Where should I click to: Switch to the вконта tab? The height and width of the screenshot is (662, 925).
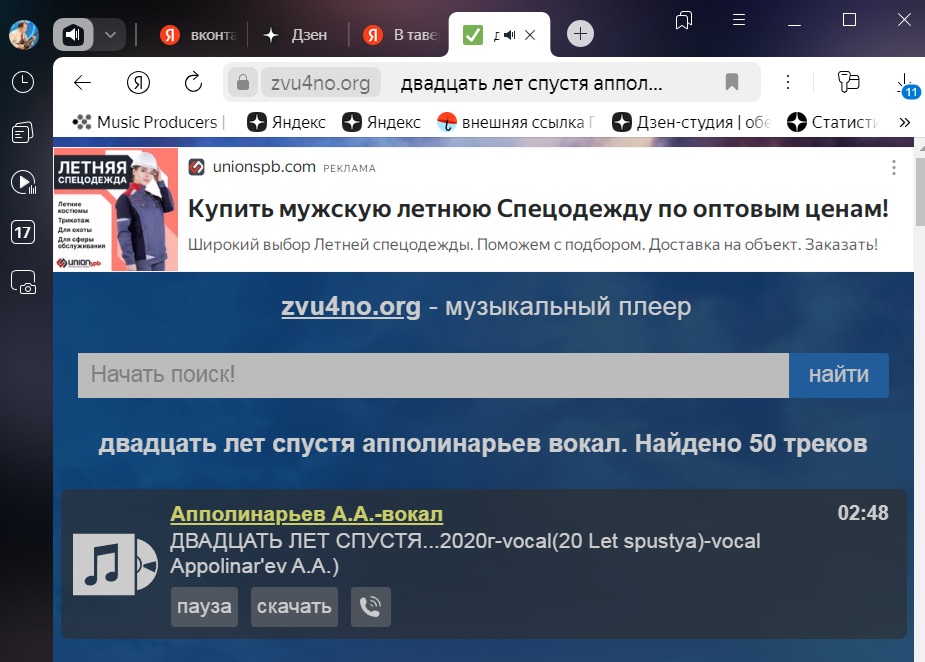click(198, 35)
